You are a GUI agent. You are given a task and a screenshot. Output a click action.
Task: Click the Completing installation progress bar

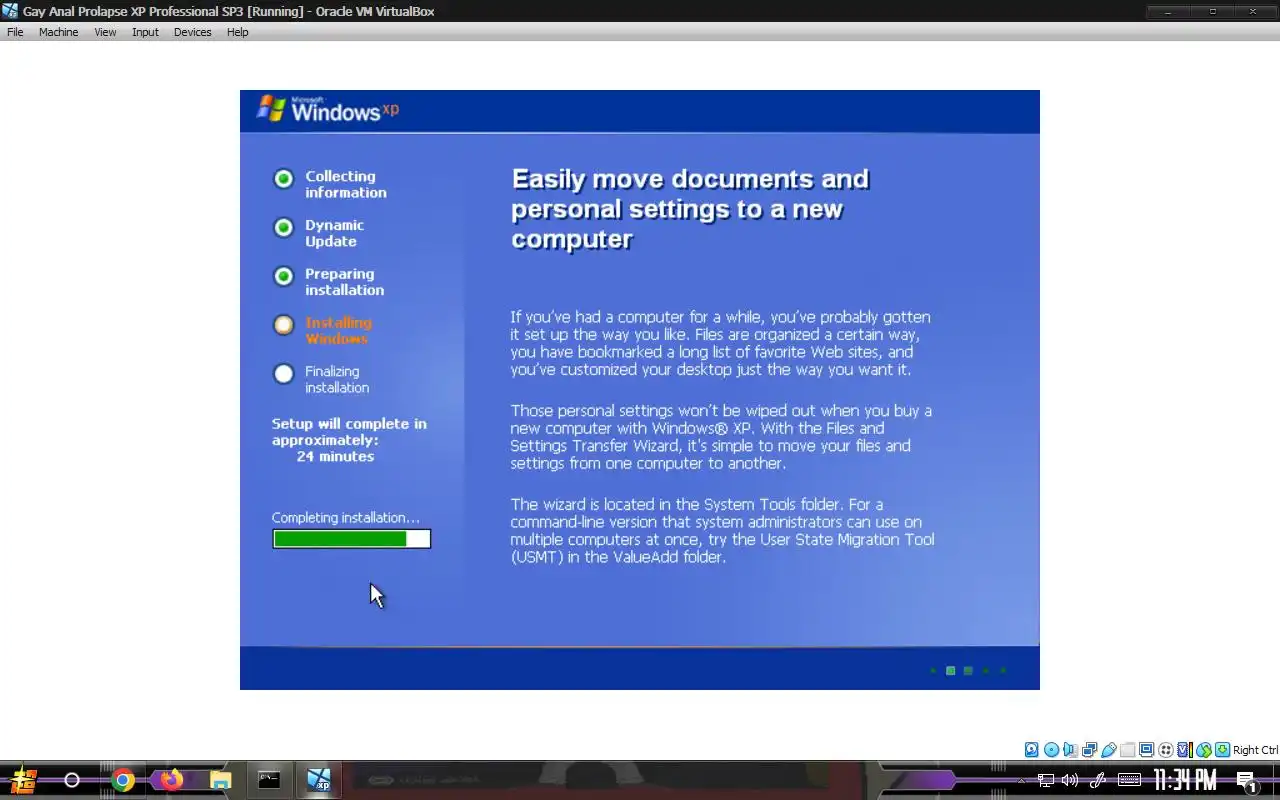351,539
